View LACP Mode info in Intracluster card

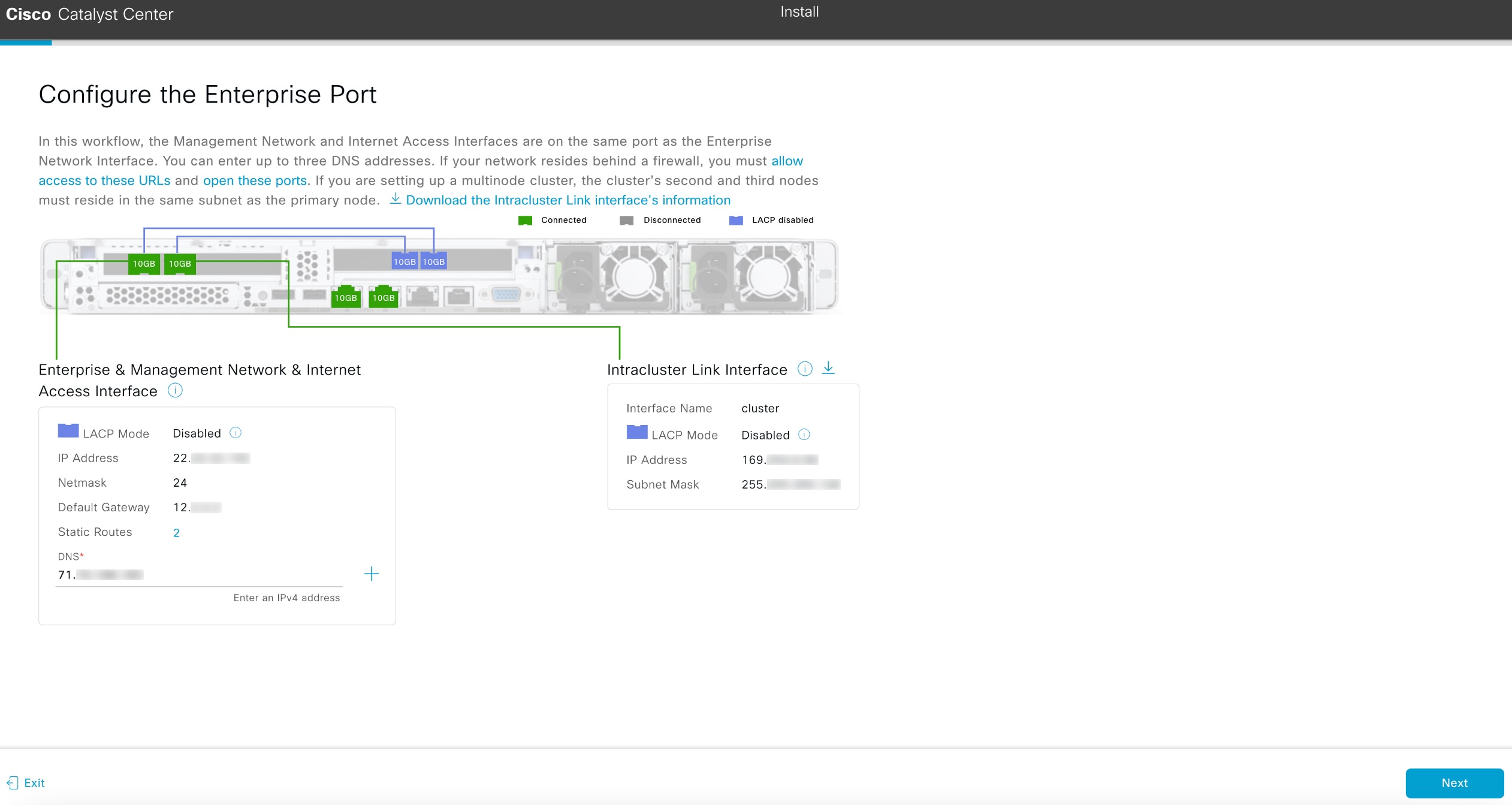(x=805, y=435)
